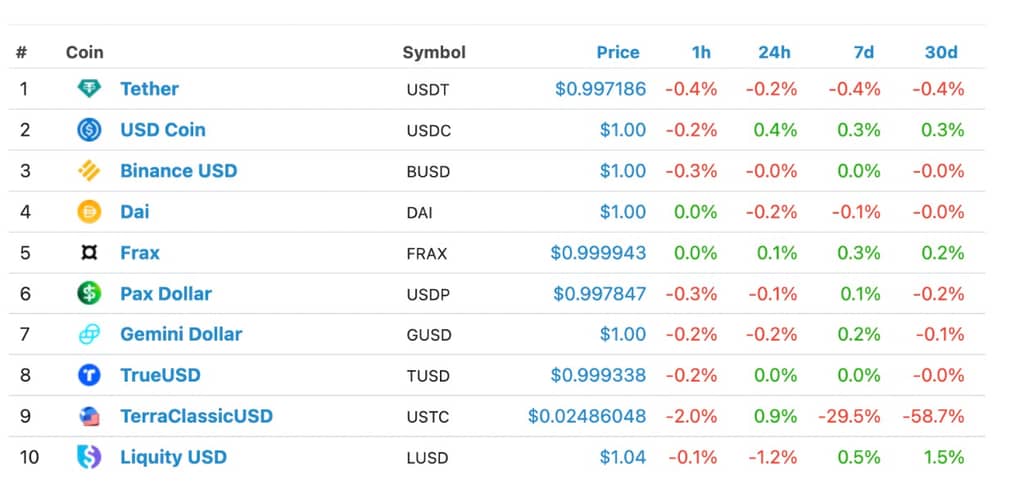This screenshot has height=488, width=1024.
Task: Click the Frax logo icon
Action: click(89, 253)
